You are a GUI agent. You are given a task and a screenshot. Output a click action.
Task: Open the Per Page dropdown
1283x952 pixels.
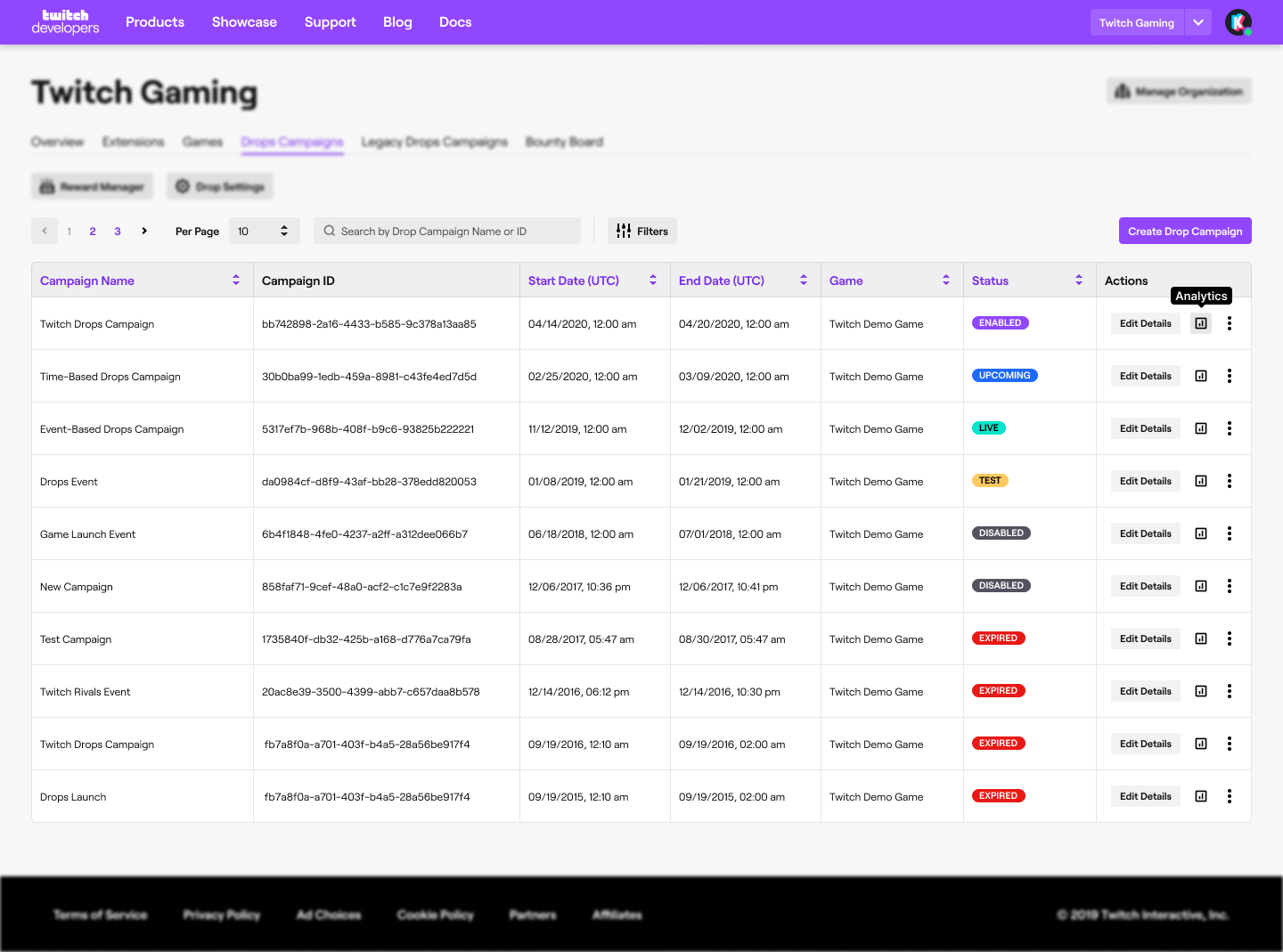[x=264, y=231]
